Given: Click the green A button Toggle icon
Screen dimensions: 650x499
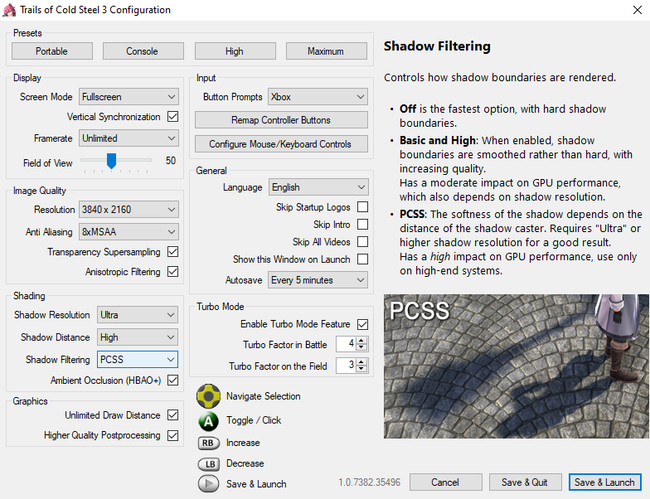Looking at the screenshot, I should coord(208,420).
